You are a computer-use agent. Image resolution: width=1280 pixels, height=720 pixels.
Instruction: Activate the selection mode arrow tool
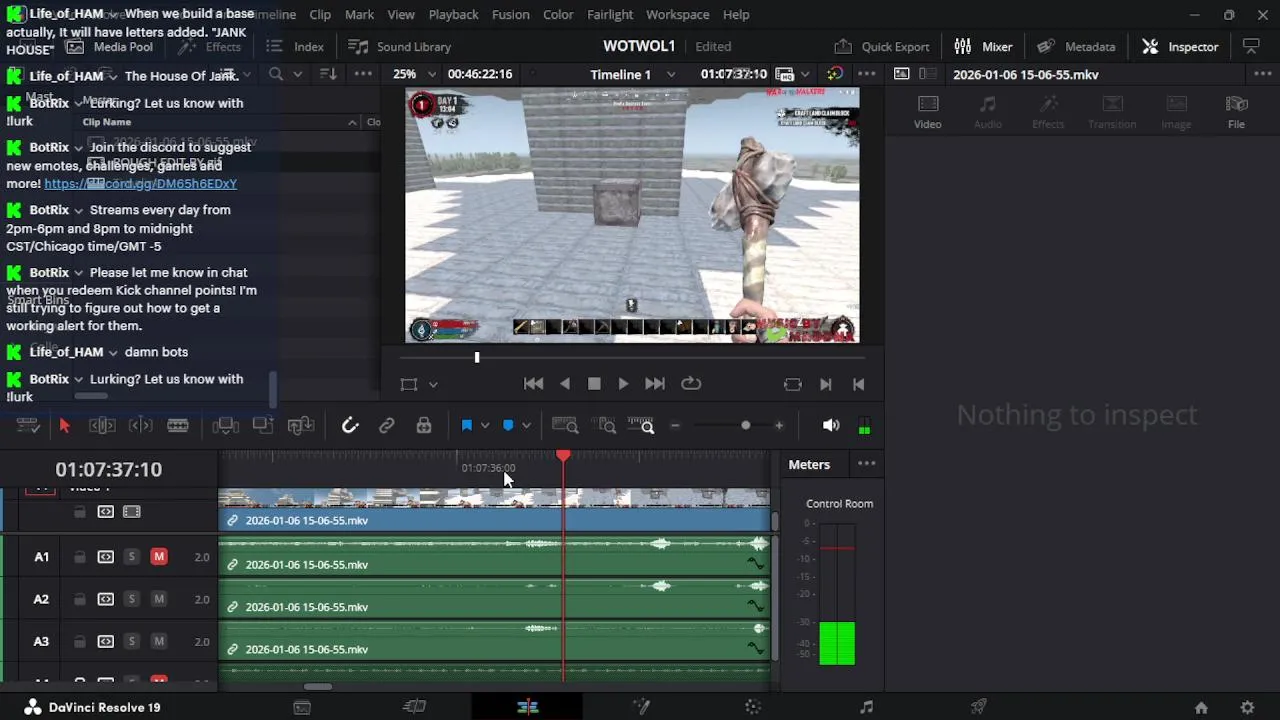click(x=64, y=426)
